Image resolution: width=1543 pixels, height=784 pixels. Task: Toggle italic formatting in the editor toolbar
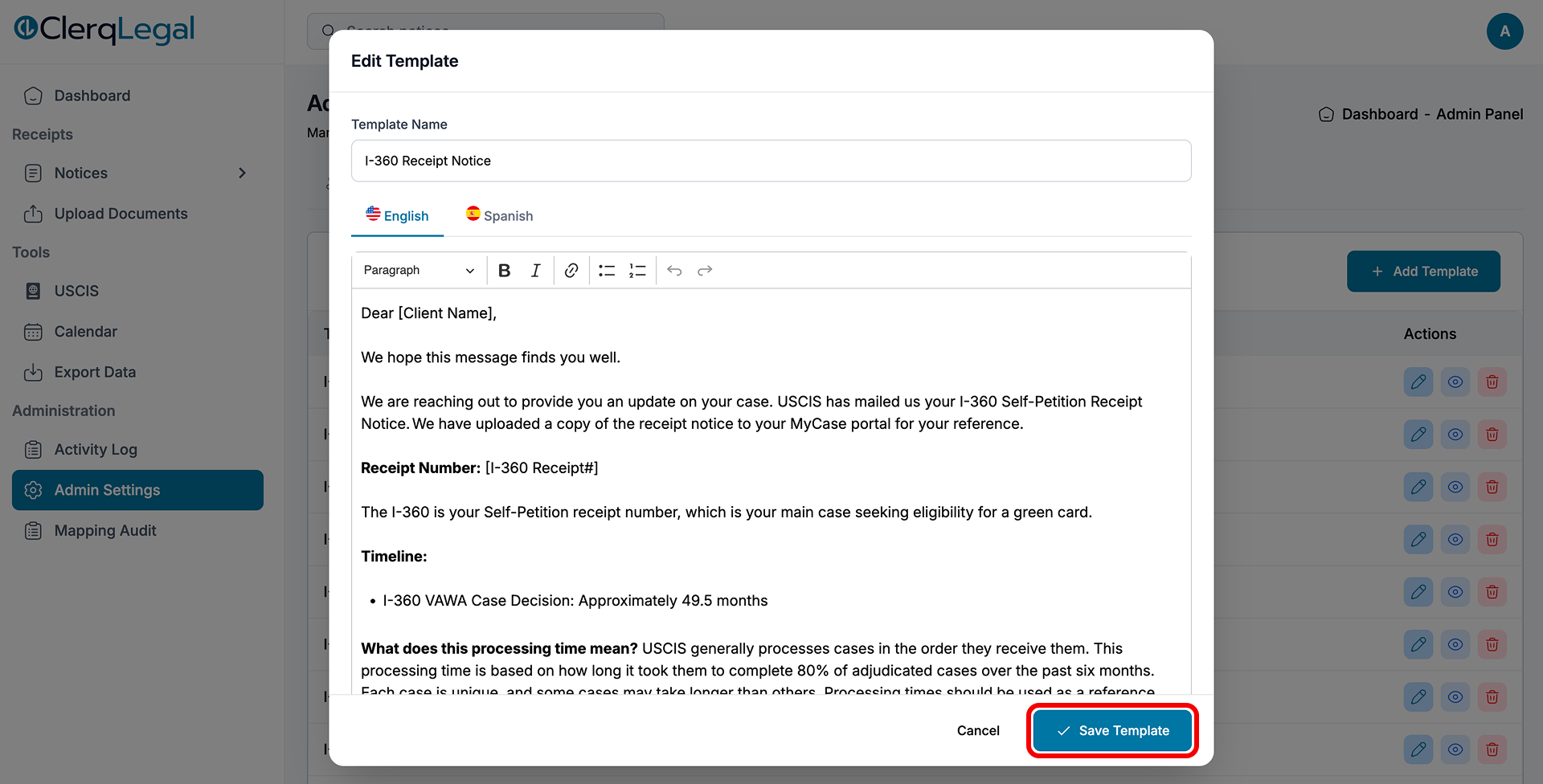(535, 271)
